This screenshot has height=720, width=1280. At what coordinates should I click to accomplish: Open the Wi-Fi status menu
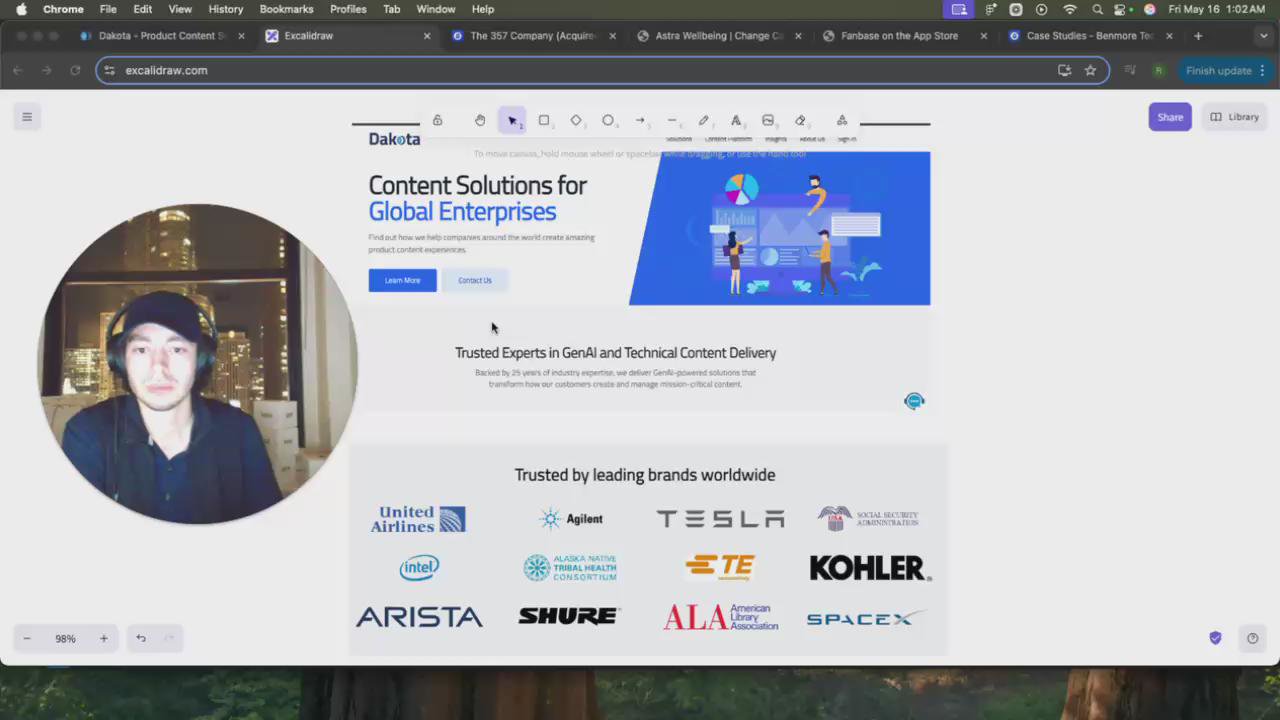(x=1070, y=9)
